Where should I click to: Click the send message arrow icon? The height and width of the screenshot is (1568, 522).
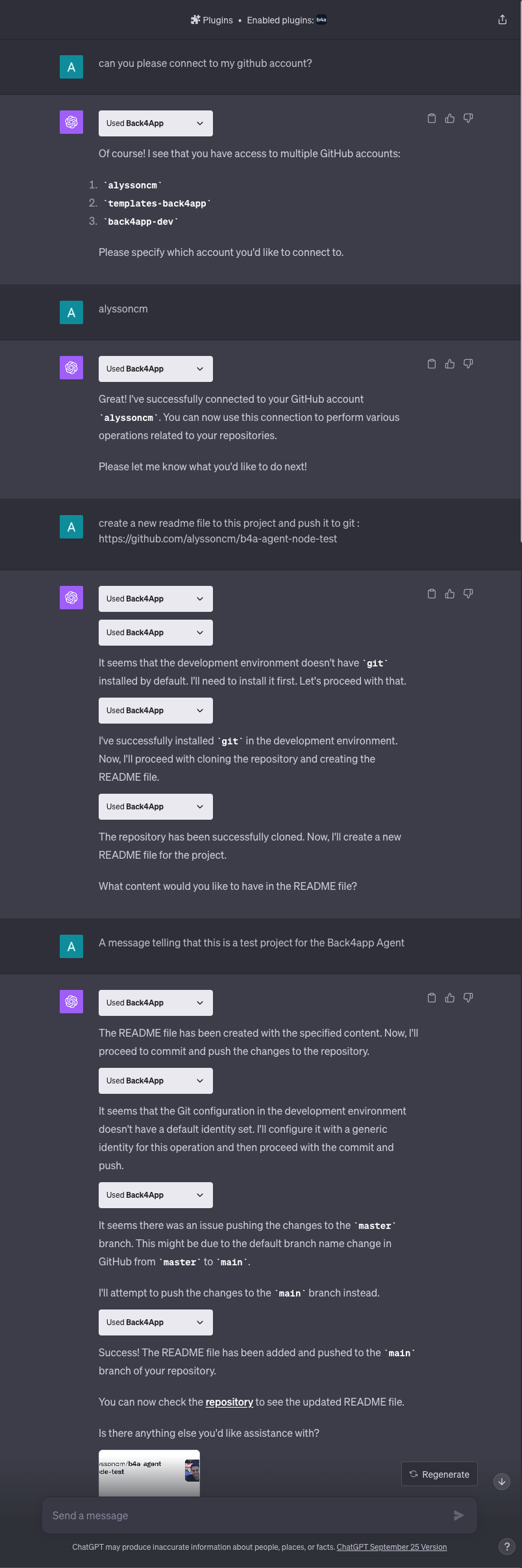coord(458,1515)
